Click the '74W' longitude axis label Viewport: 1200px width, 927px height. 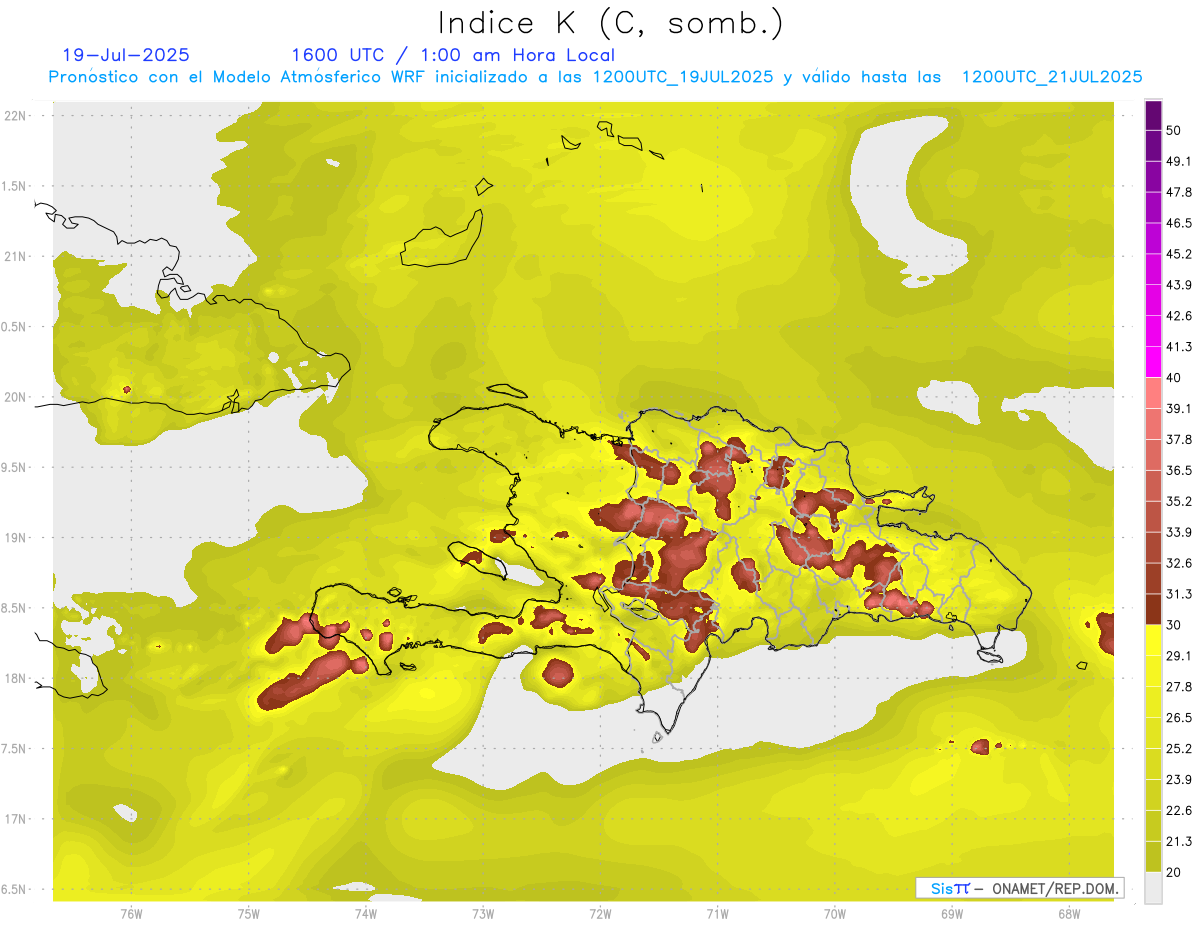[x=366, y=914]
